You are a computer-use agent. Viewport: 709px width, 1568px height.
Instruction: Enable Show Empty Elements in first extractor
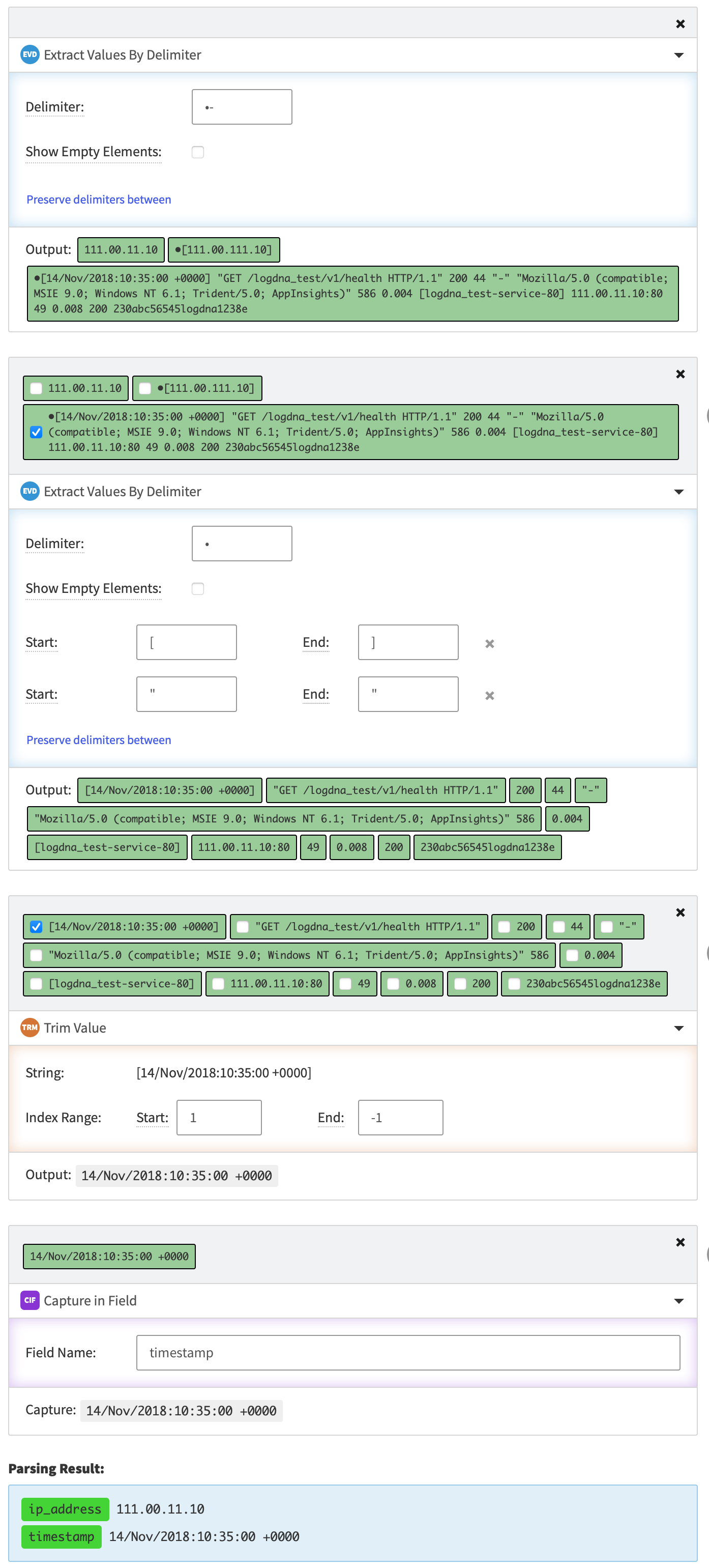tap(198, 152)
